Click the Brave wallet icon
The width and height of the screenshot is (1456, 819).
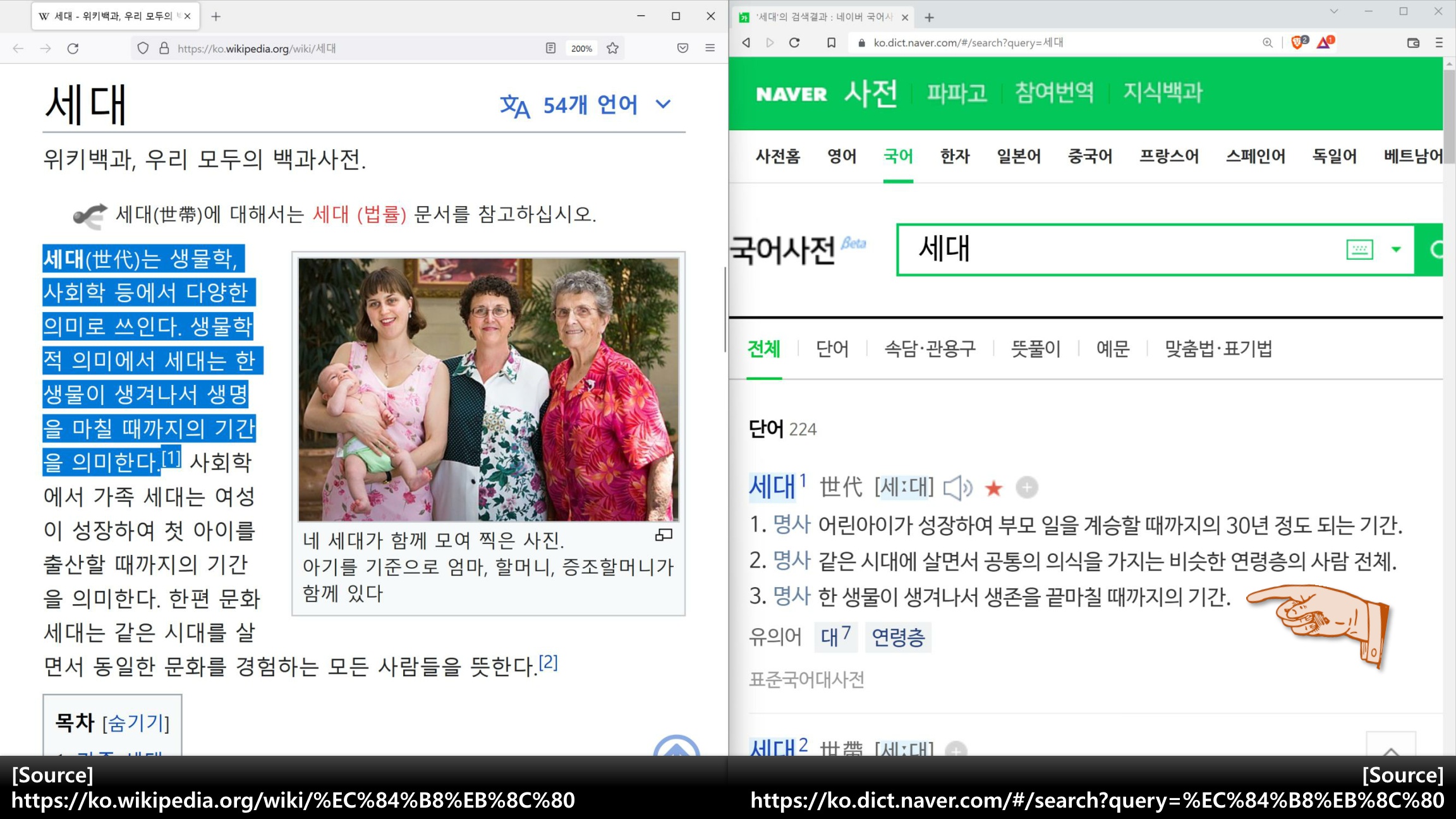coord(1413,42)
